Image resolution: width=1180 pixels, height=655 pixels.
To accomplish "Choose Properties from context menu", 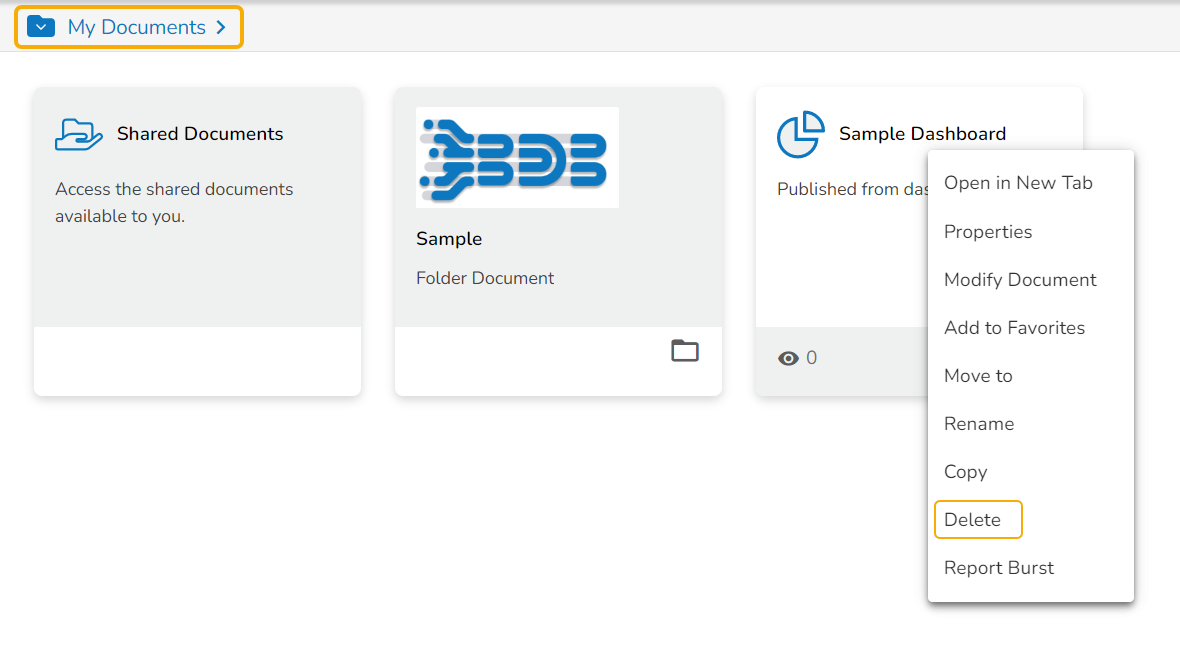I will [x=988, y=231].
